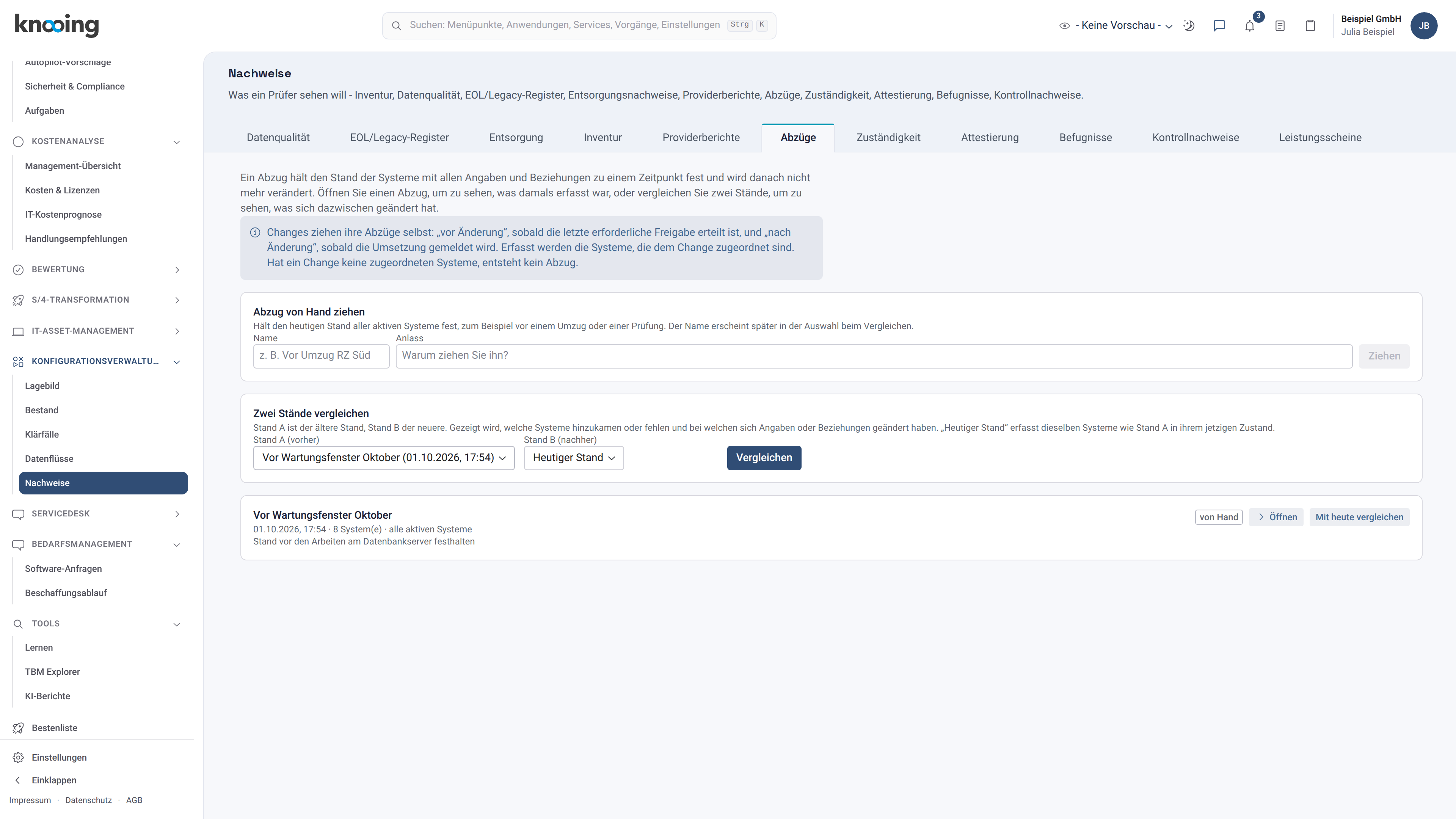Click the Servicedesk chat icon
Viewport: 1456px width, 819px height.
click(18, 515)
